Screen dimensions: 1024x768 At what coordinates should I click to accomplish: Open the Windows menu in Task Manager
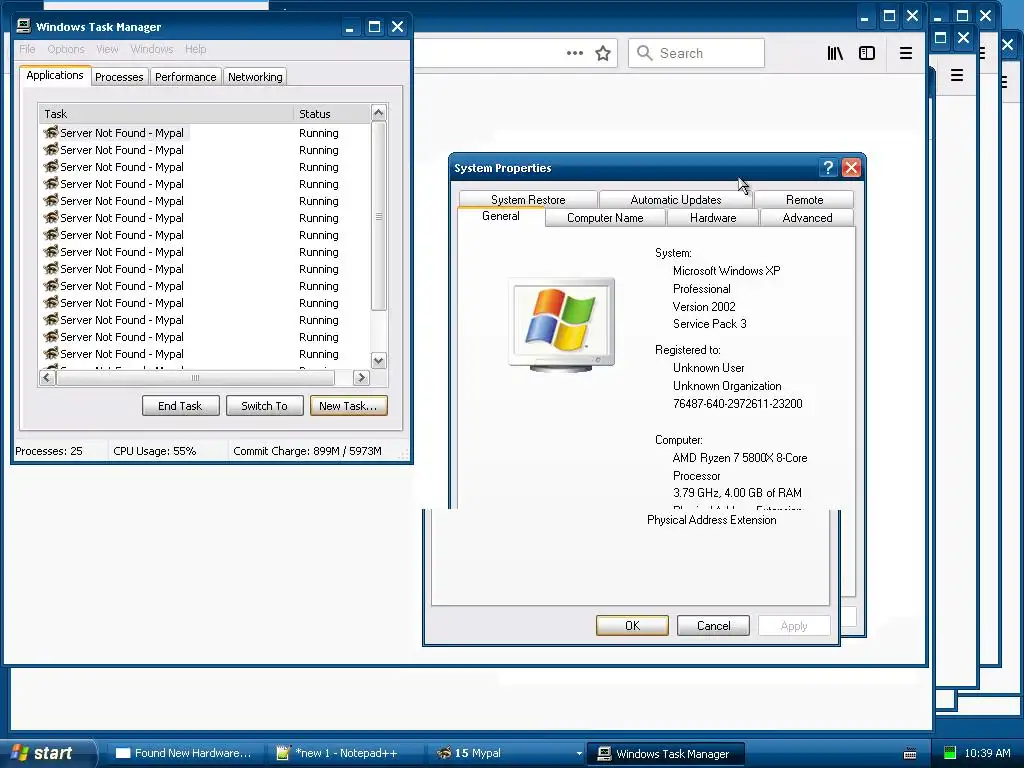[x=152, y=49]
